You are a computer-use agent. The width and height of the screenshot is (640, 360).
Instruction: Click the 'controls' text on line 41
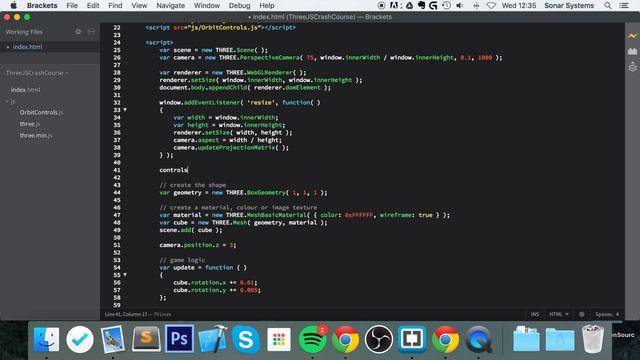point(173,170)
